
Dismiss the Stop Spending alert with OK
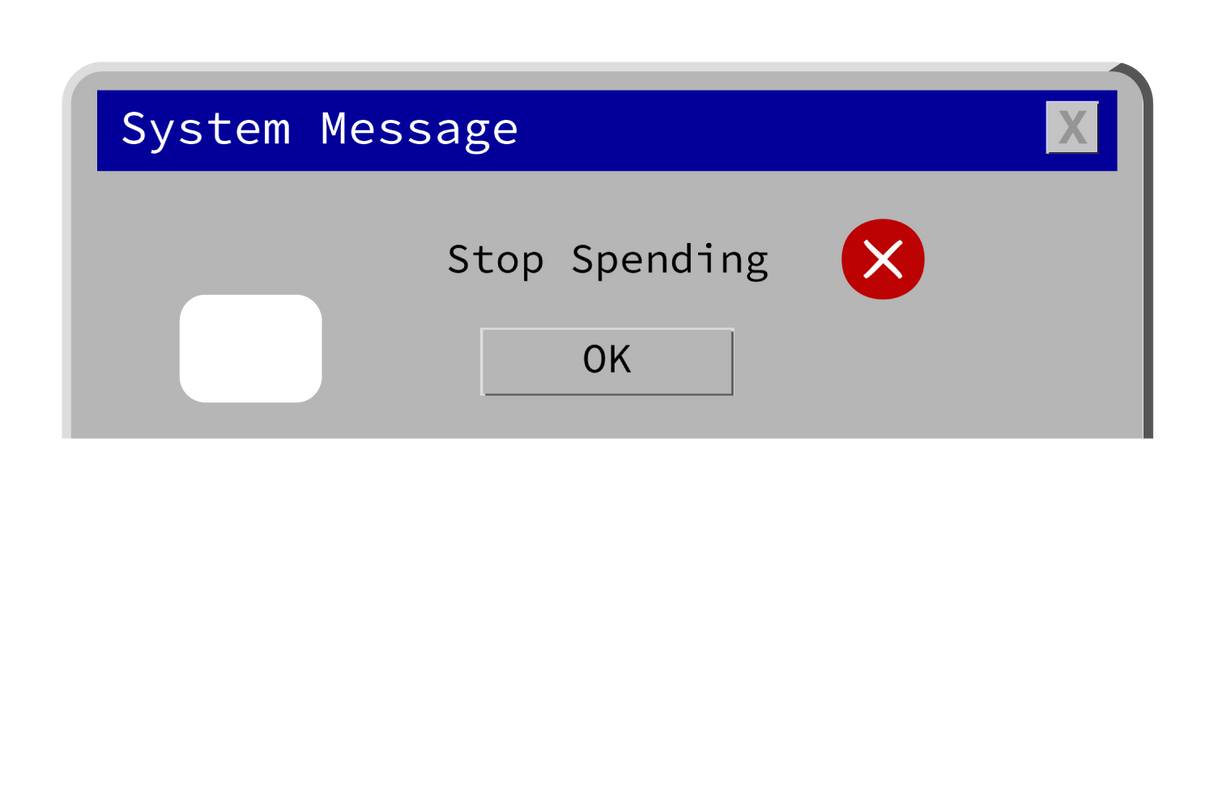tap(607, 361)
